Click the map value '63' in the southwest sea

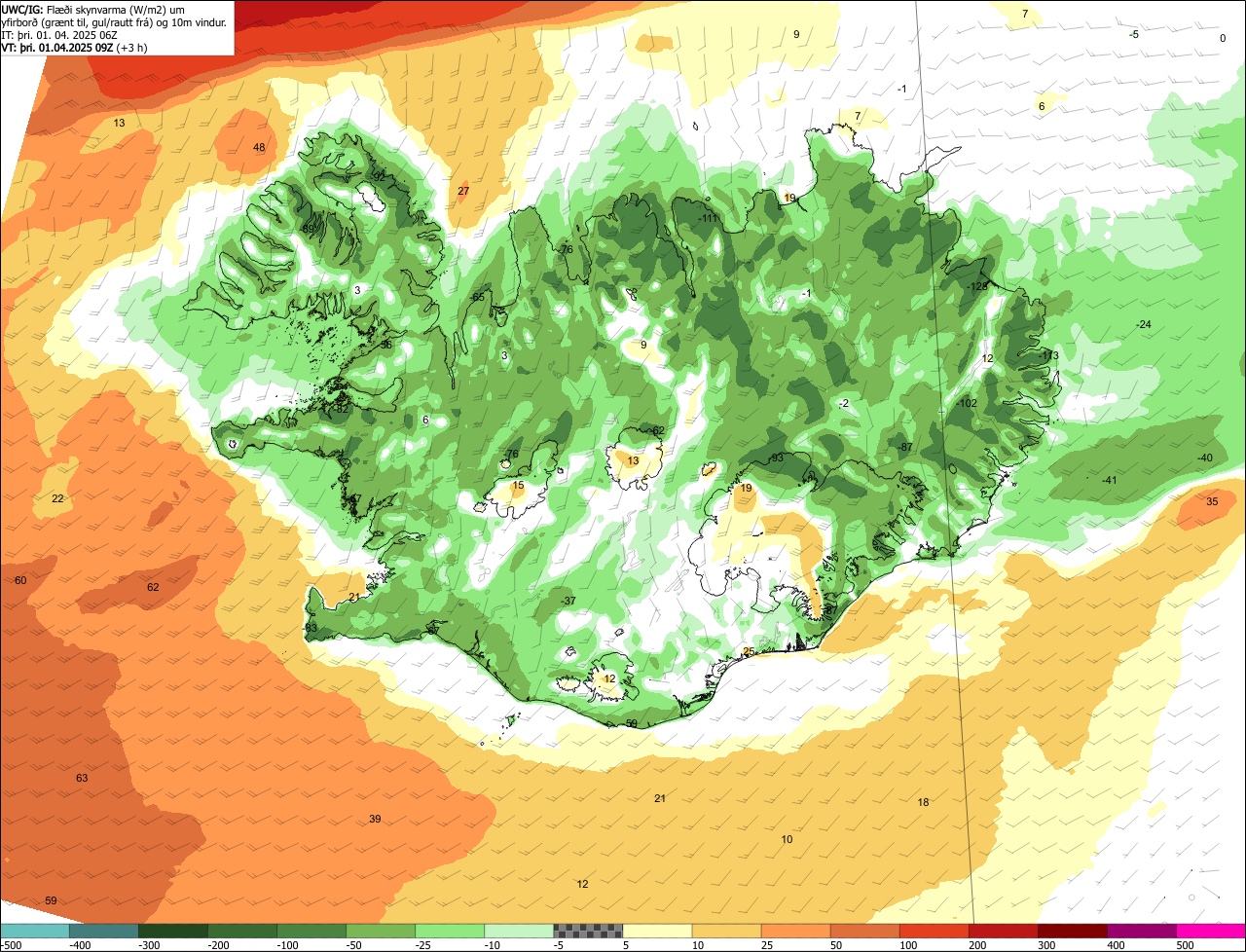point(82,778)
